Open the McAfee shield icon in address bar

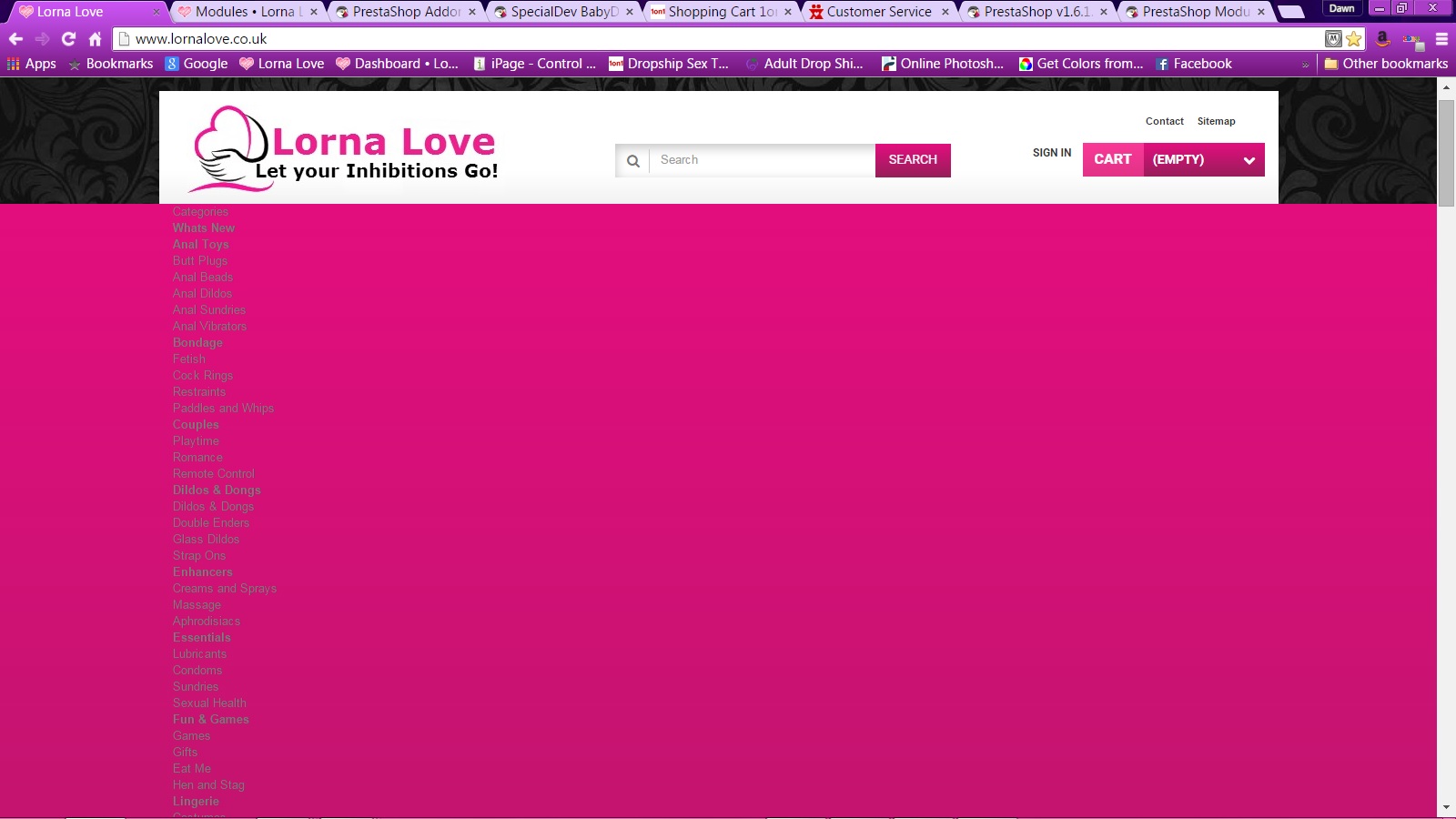(x=1333, y=39)
